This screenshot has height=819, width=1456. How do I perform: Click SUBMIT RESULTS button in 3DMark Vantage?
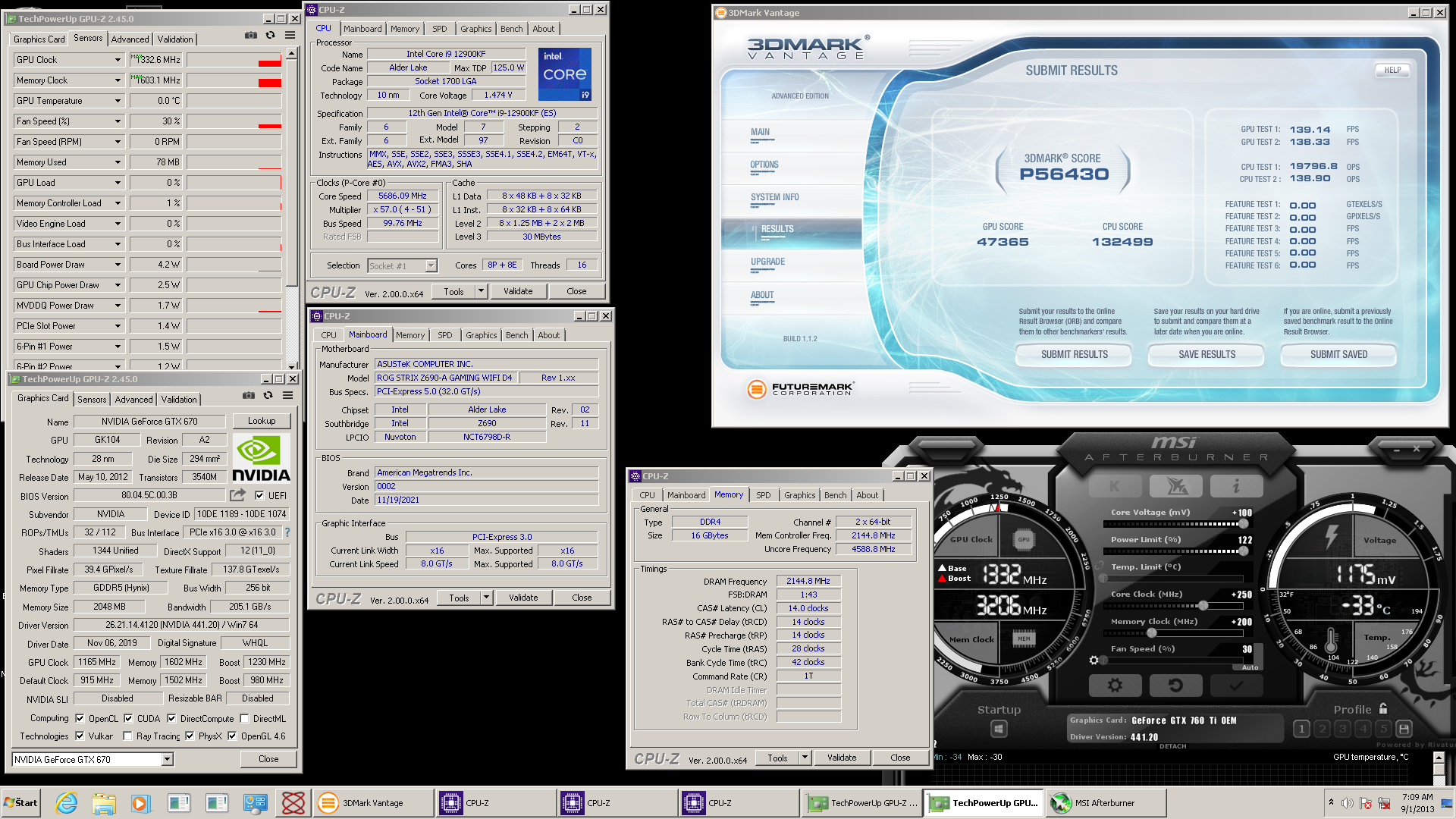point(1074,354)
